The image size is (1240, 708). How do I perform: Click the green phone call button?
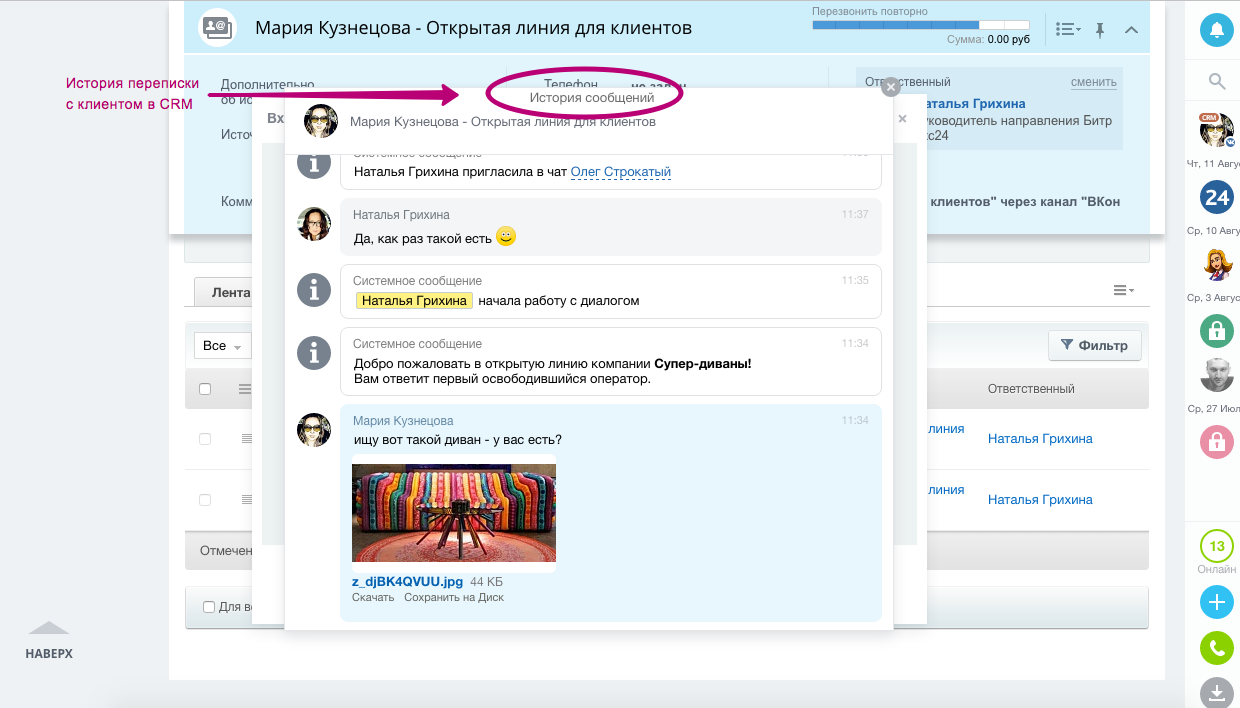click(1216, 648)
